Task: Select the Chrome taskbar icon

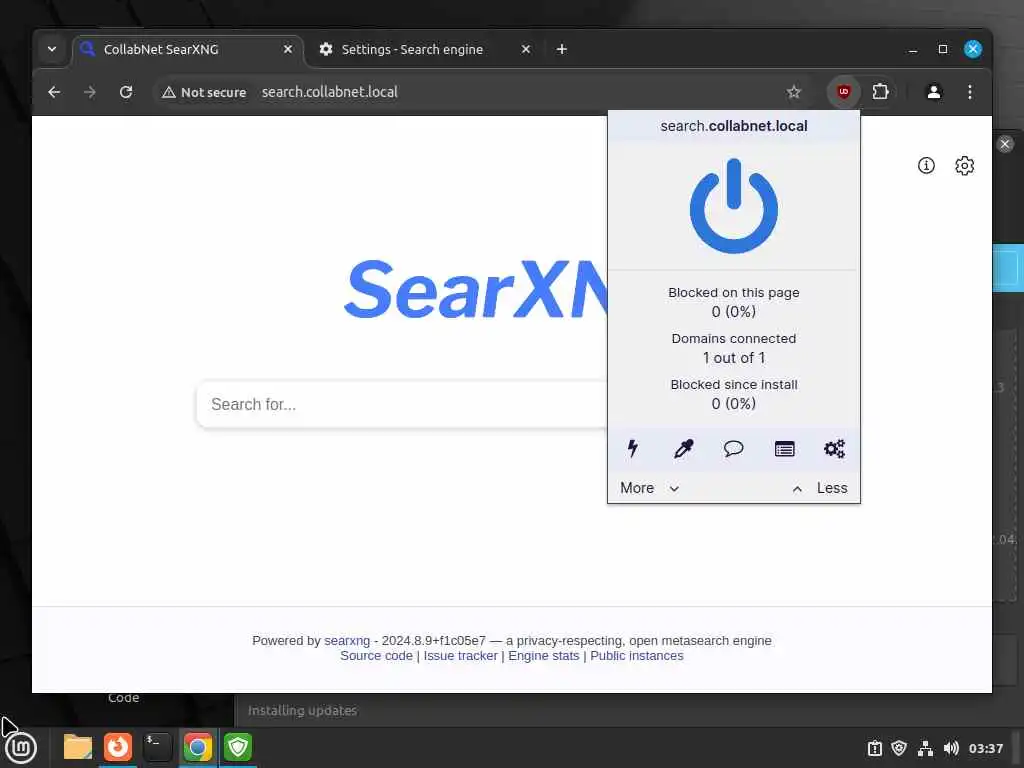Action: point(197,748)
